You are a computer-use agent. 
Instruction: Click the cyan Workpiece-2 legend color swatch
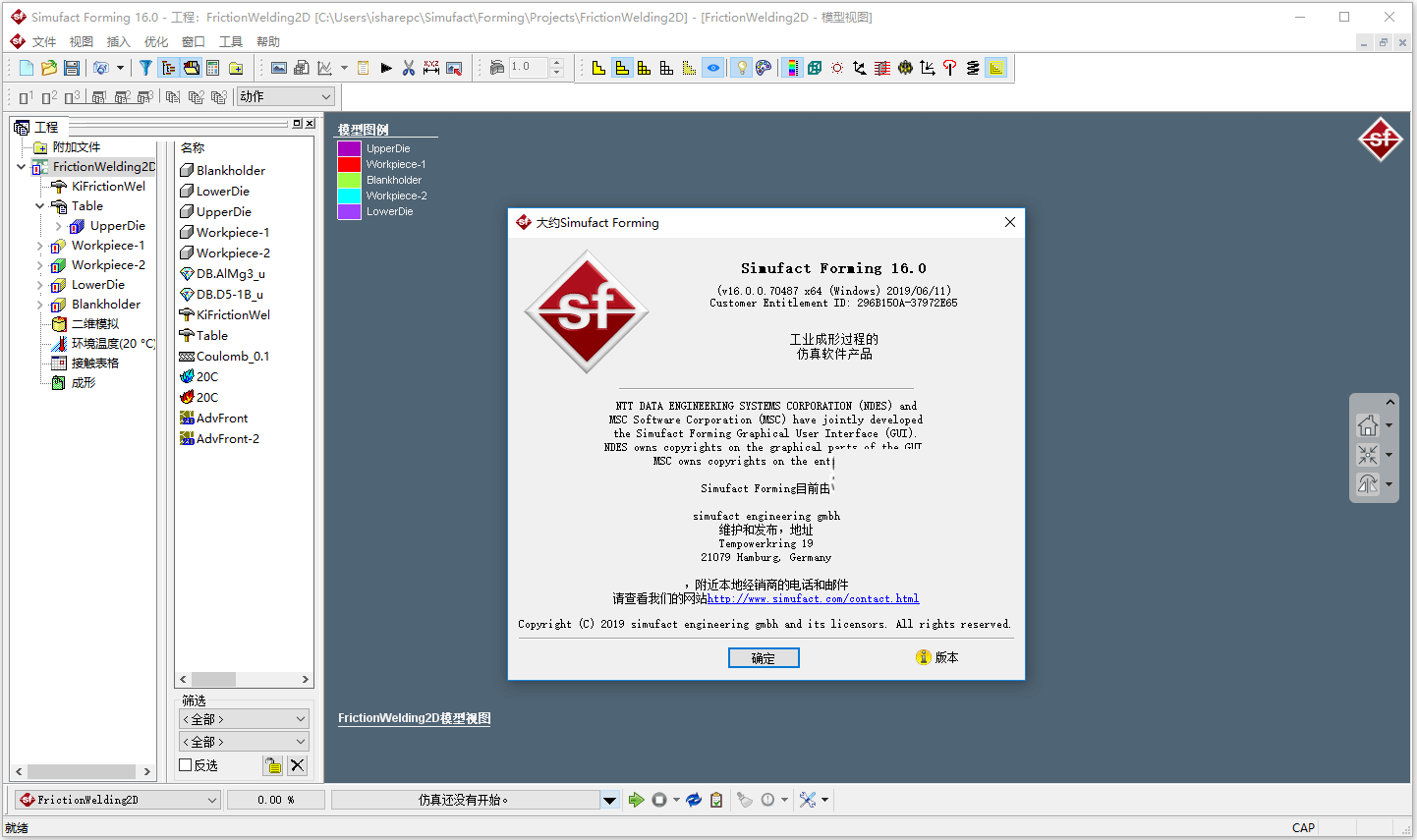pyautogui.click(x=350, y=196)
